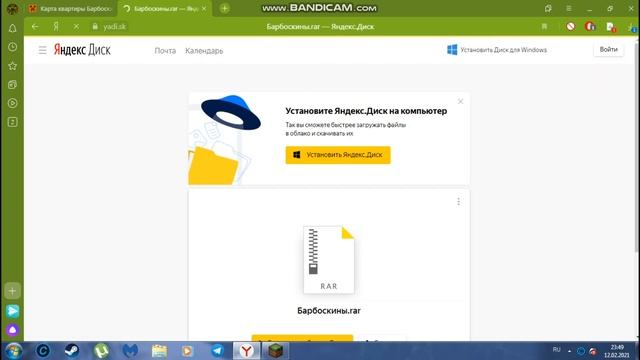
Task: Go back with the arrow button
Action: point(35,27)
